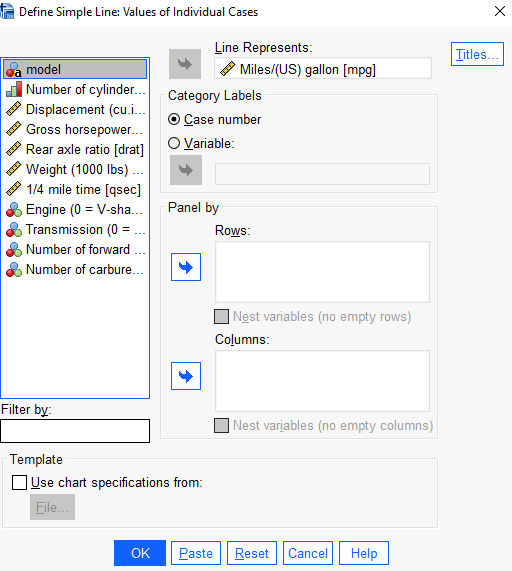Click into the Filter by field

75,431
